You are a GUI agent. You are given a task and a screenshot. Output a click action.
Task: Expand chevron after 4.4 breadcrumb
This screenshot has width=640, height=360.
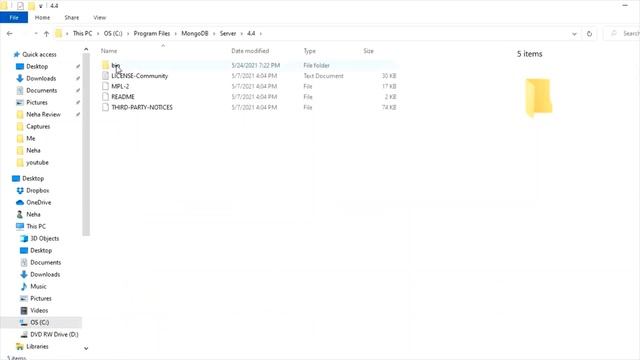(x=261, y=33)
